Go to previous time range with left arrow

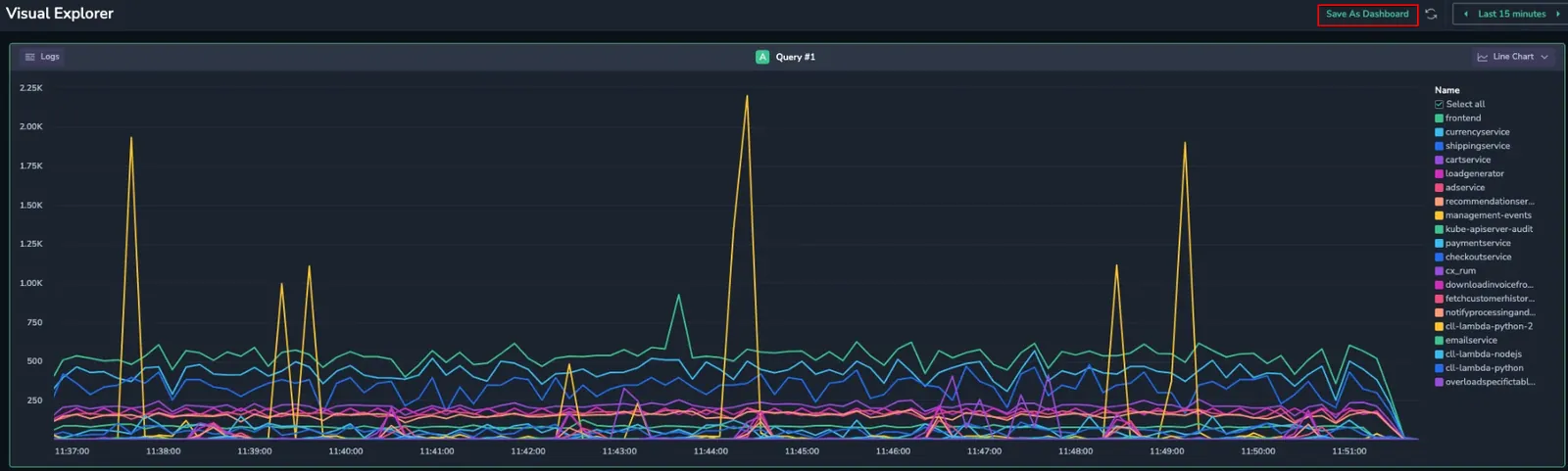(1466, 14)
